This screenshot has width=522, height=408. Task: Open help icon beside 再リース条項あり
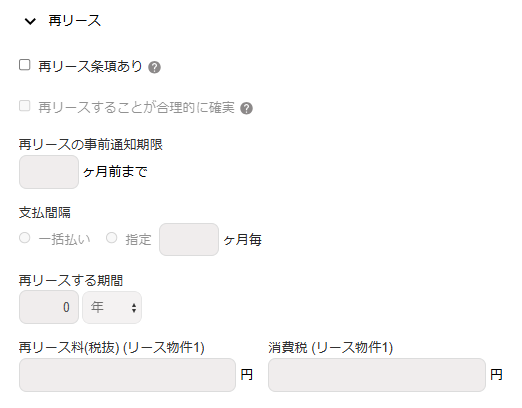point(154,67)
